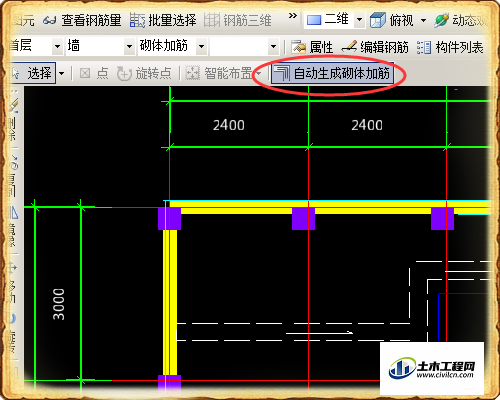Select the middle purple column on top wall
This screenshot has width=500, height=400.
click(x=303, y=219)
